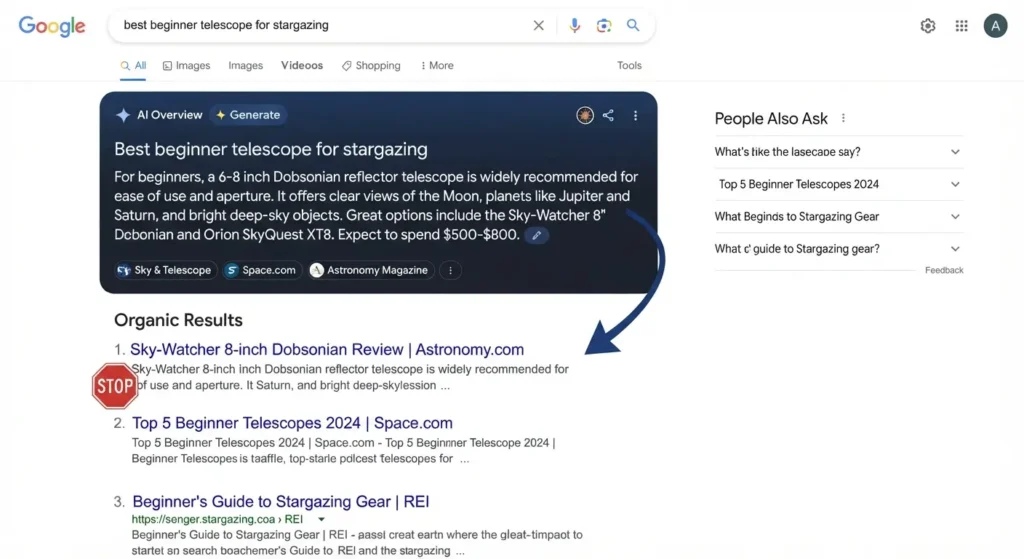Open account avatar A

(995, 26)
